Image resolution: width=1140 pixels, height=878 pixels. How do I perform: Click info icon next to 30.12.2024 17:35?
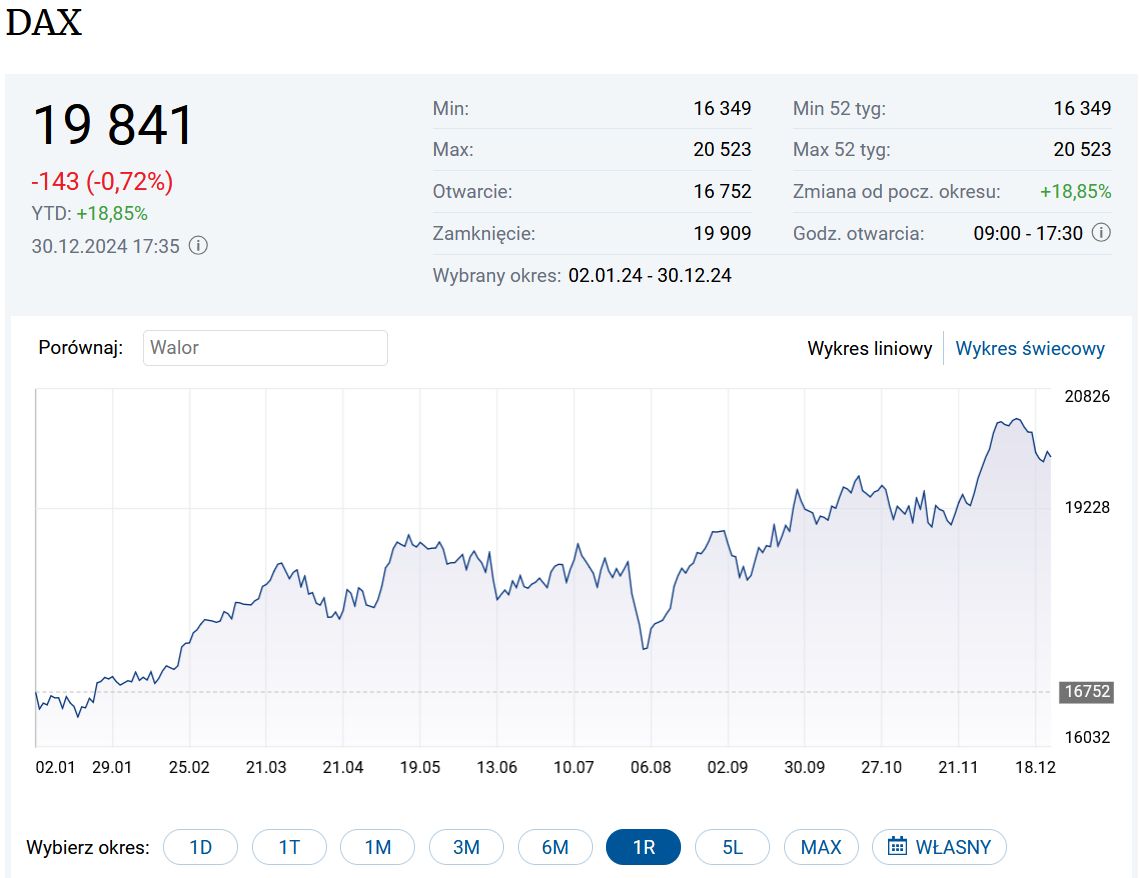click(x=198, y=246)
